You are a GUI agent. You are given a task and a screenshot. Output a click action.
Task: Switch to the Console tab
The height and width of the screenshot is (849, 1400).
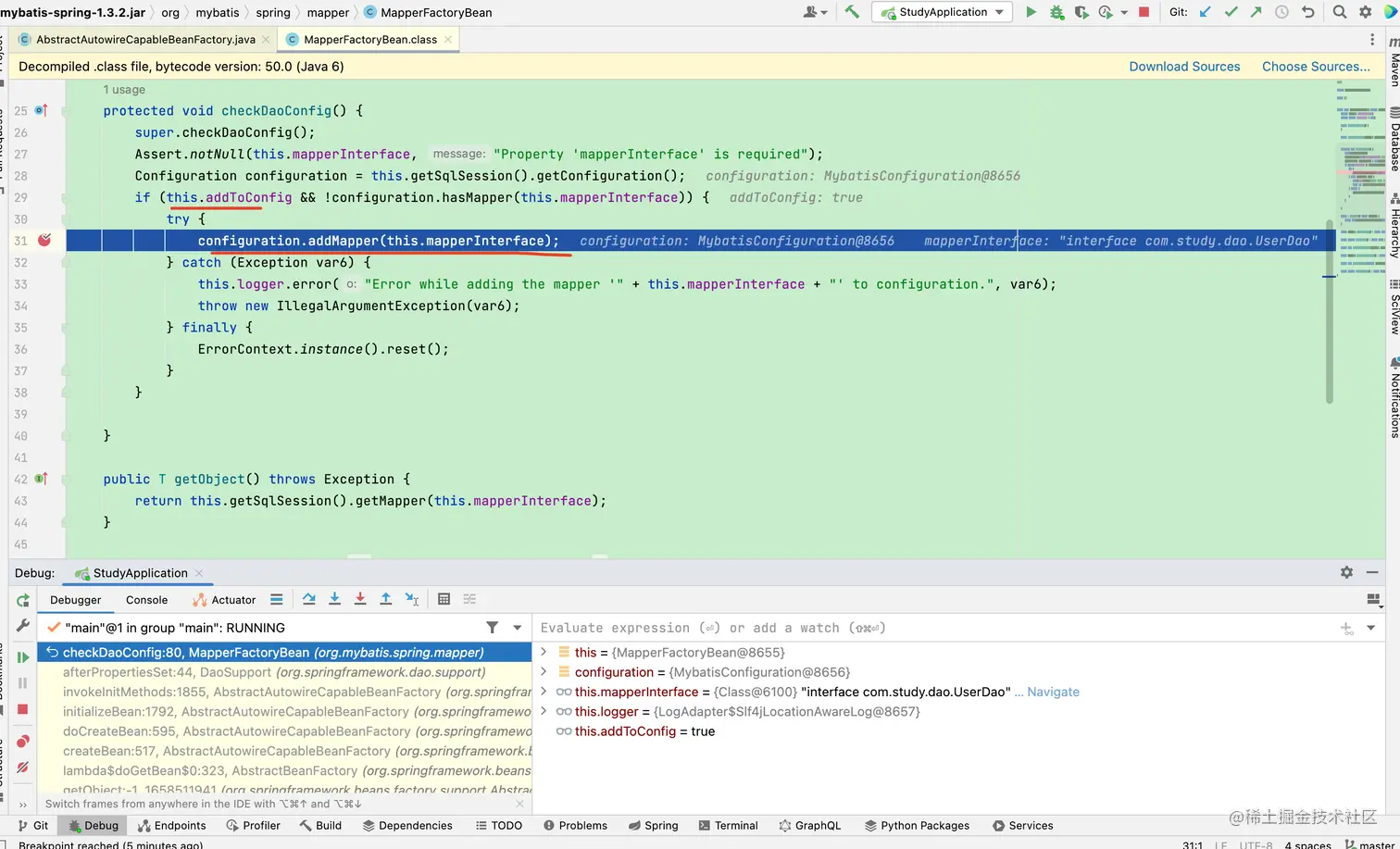tap(146, 600)
